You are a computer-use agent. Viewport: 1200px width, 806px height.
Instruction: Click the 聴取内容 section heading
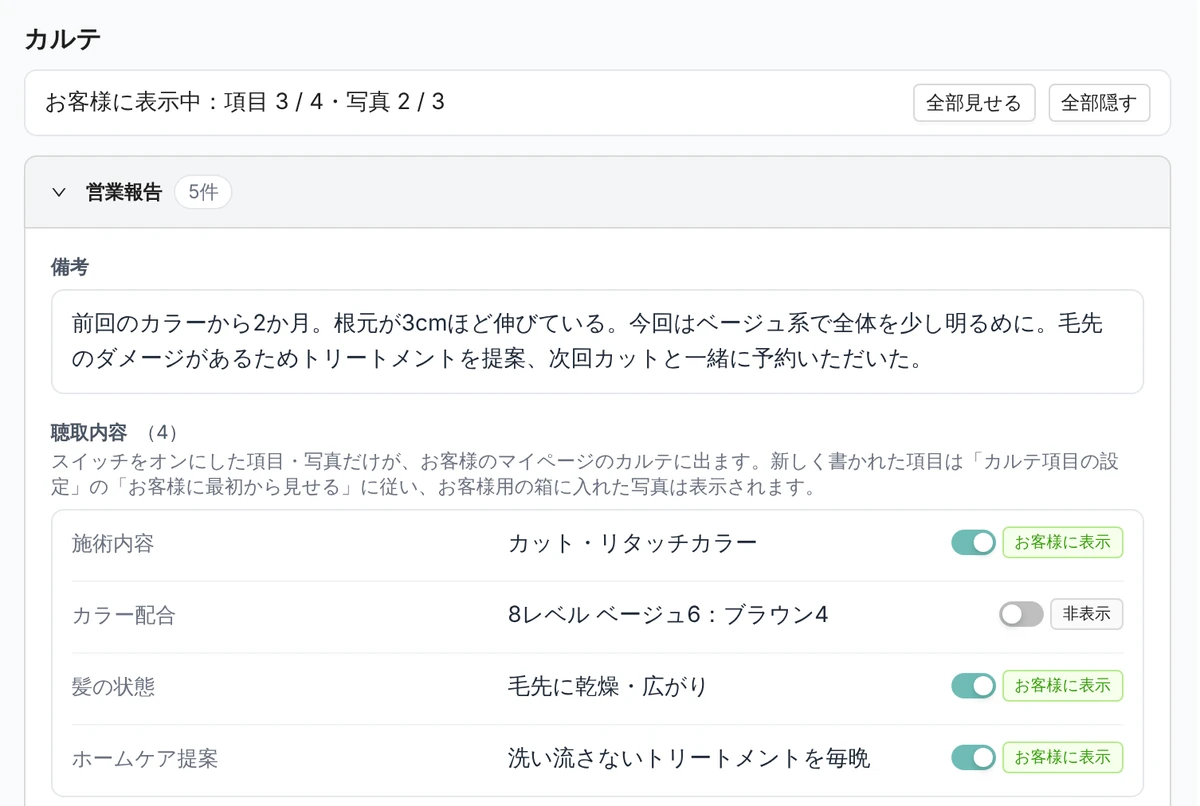[x=89, y=433]
